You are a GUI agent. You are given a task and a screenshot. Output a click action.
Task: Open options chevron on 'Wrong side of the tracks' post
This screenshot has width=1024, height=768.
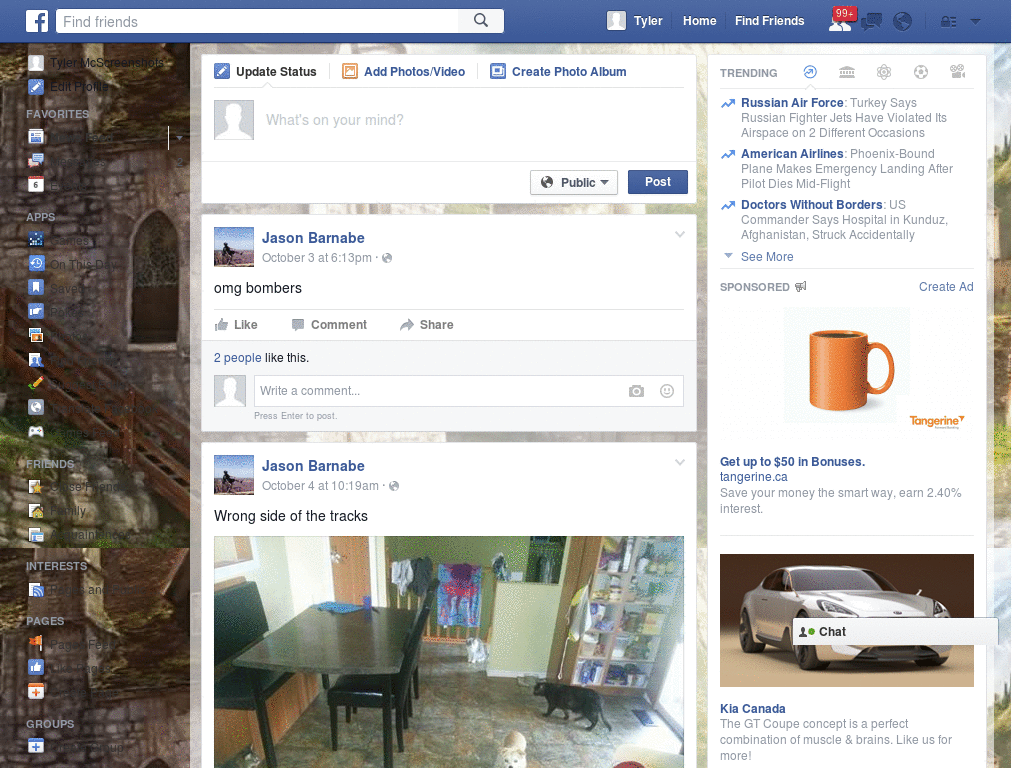pyautogui.click(x=679, y=462)
